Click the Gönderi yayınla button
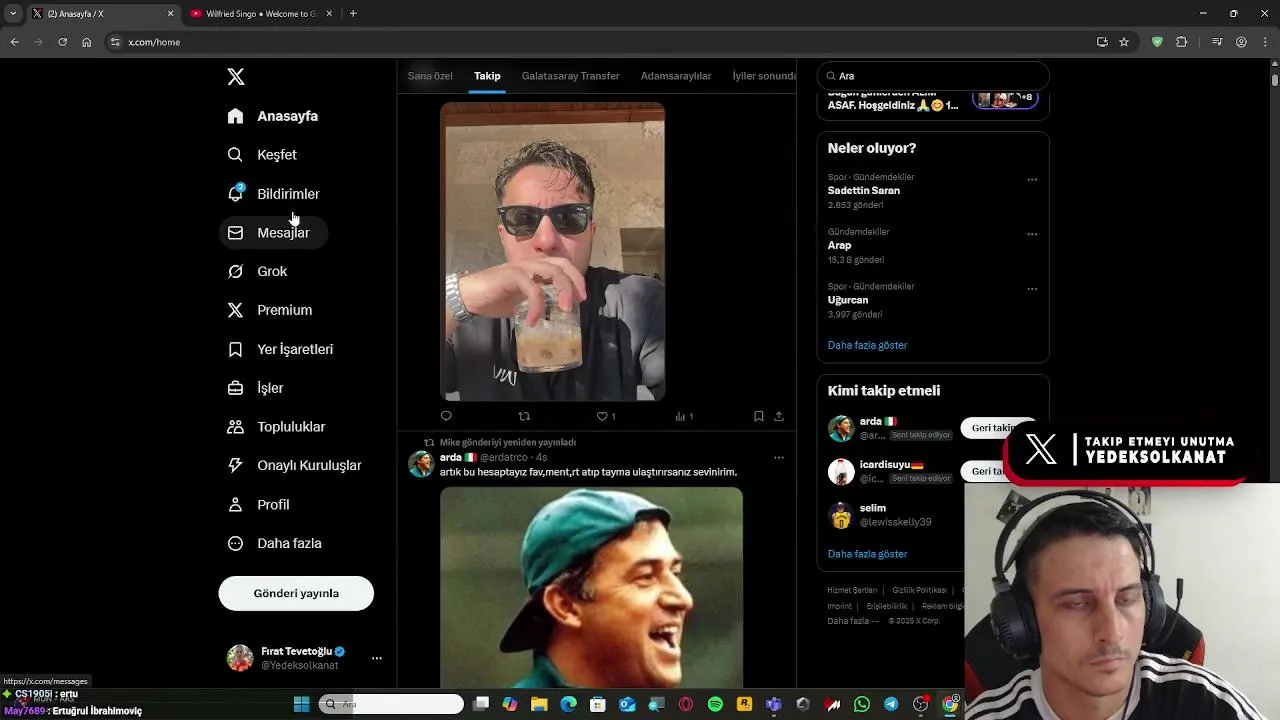This screenshot has width=1280, height=720. (296, 593)
